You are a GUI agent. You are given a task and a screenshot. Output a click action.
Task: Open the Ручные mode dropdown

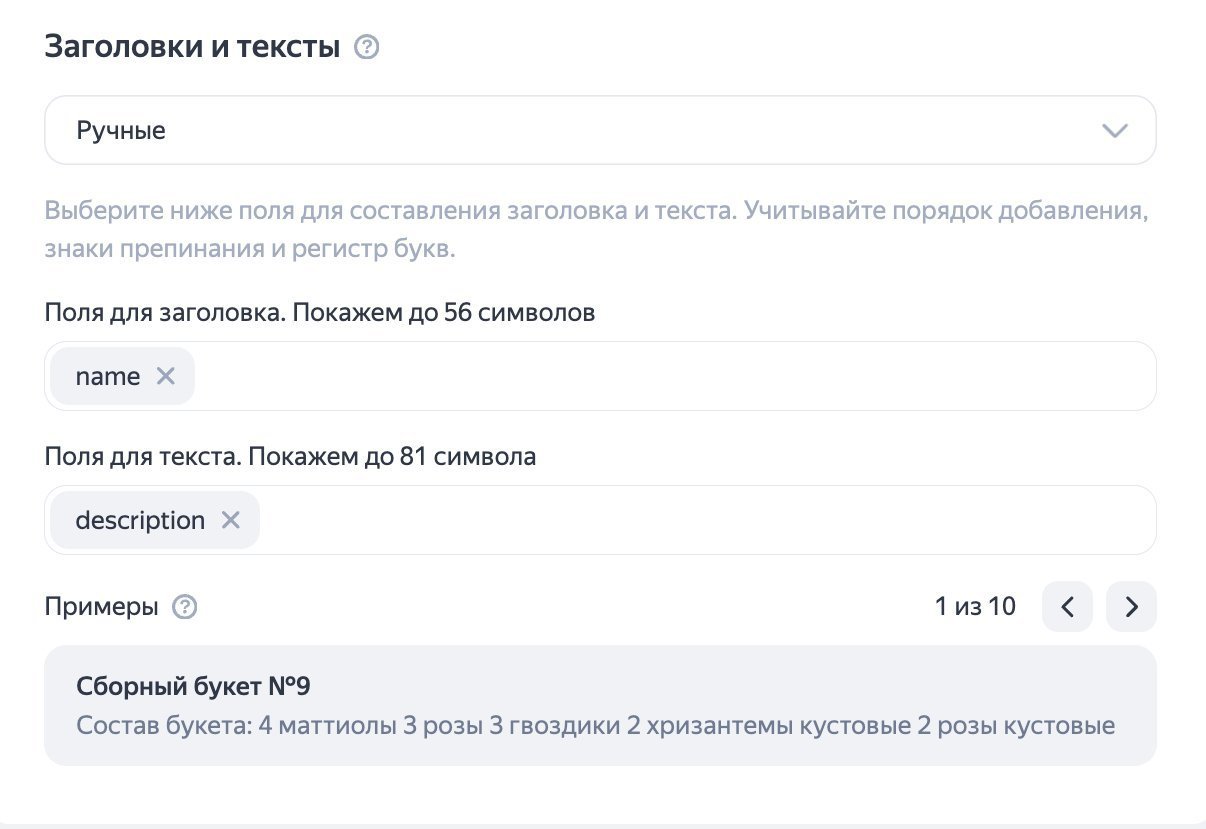(x=600, y=130)
